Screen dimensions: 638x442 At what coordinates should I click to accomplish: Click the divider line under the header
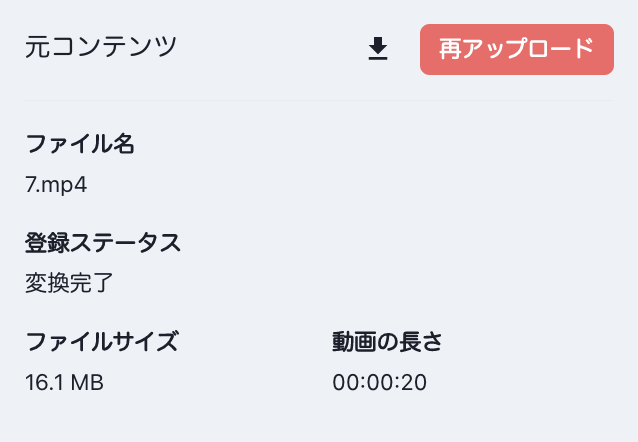(319, 100)
